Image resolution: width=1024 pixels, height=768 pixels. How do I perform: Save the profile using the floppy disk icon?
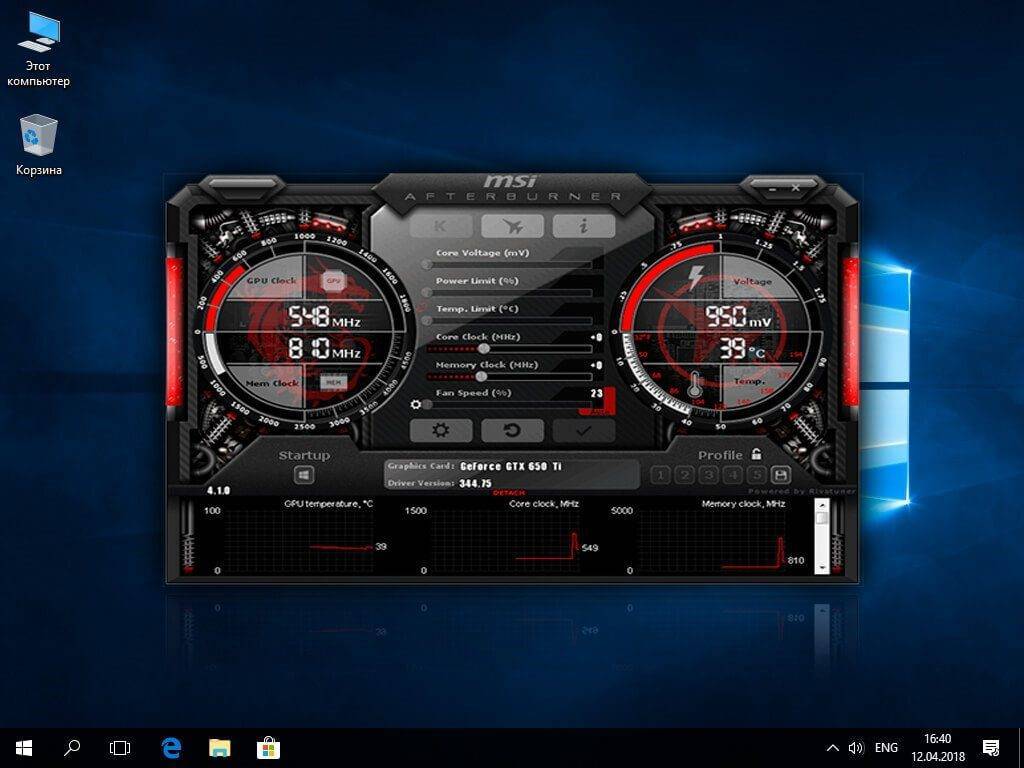tap(781, 475)
